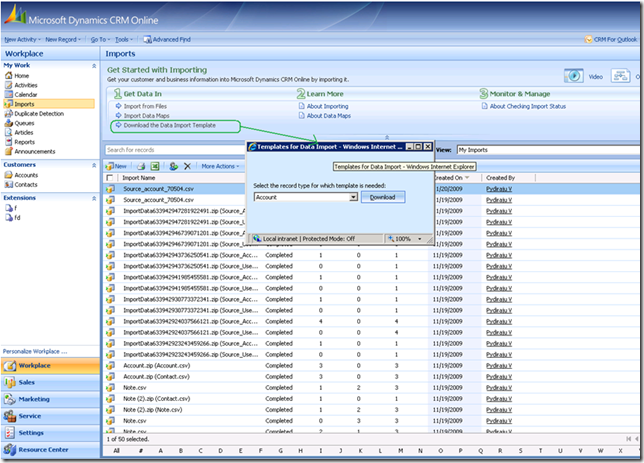Click Download the Data Import Template link
Image resolution: width=644 pixels, height=463 pixels.
pos(168,125)
